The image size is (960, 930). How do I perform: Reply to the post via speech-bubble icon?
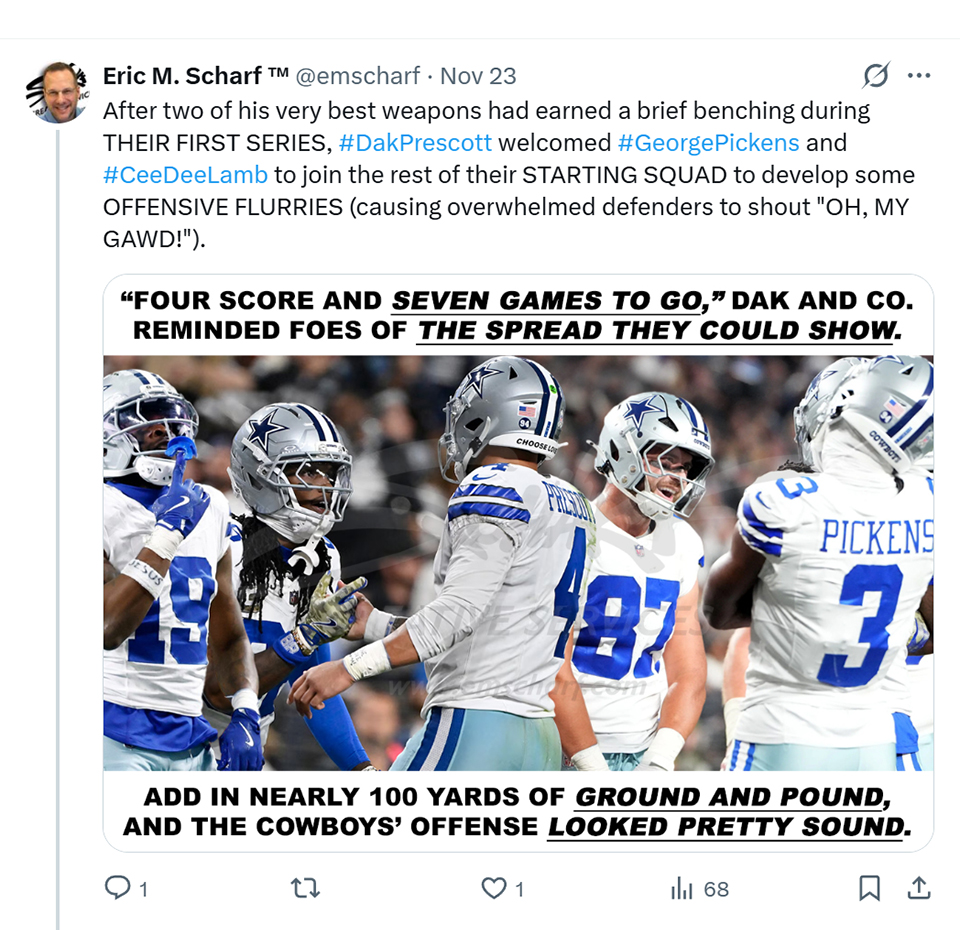pos(118,887)
